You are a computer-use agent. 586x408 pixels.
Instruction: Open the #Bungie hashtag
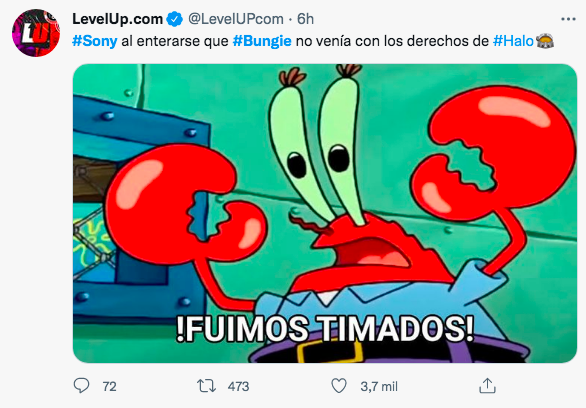point(262,41)
